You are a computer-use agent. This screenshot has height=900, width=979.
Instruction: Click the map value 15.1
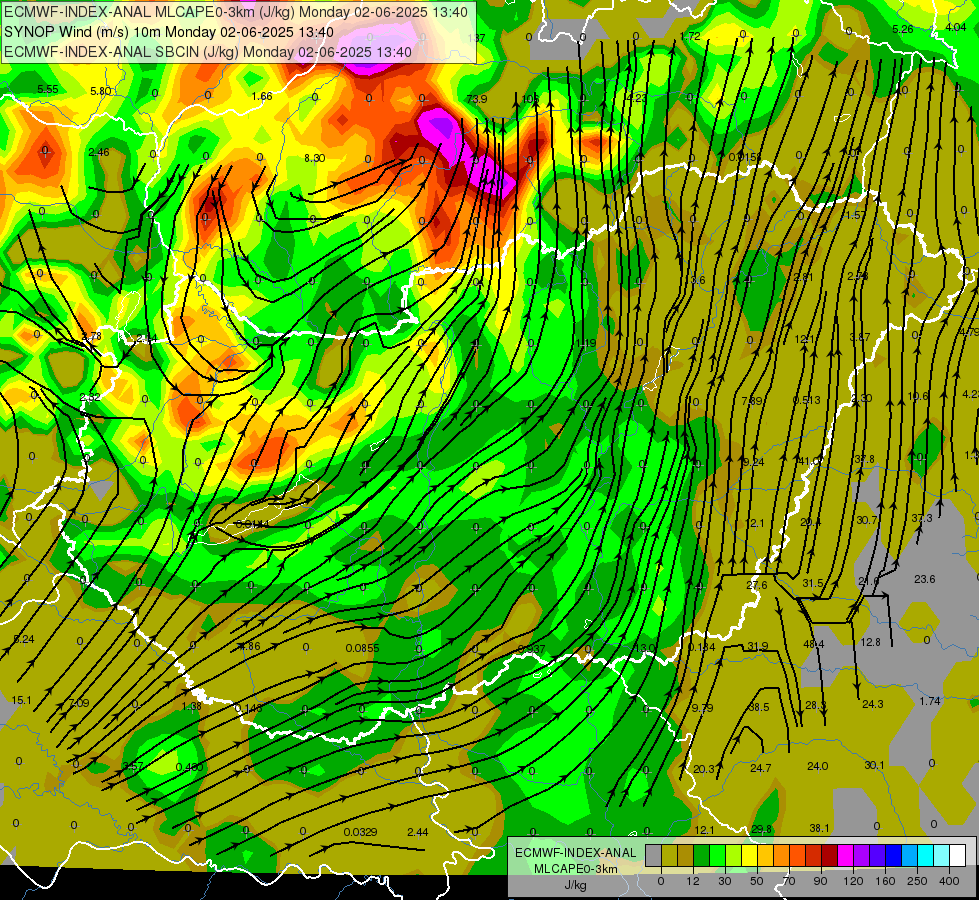(x=21, y=700)
